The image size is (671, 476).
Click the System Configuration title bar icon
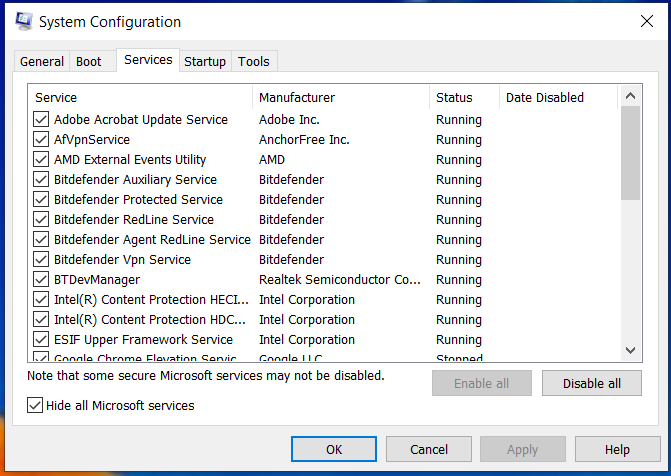point(24,21)
